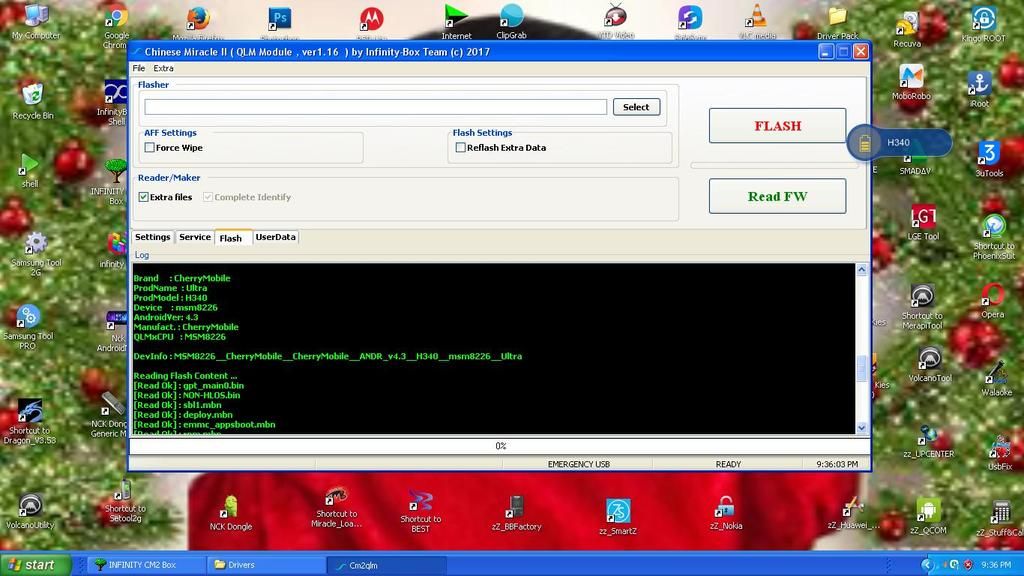Open the MoboRobo desktop shortcut

[x=911, y=78]
